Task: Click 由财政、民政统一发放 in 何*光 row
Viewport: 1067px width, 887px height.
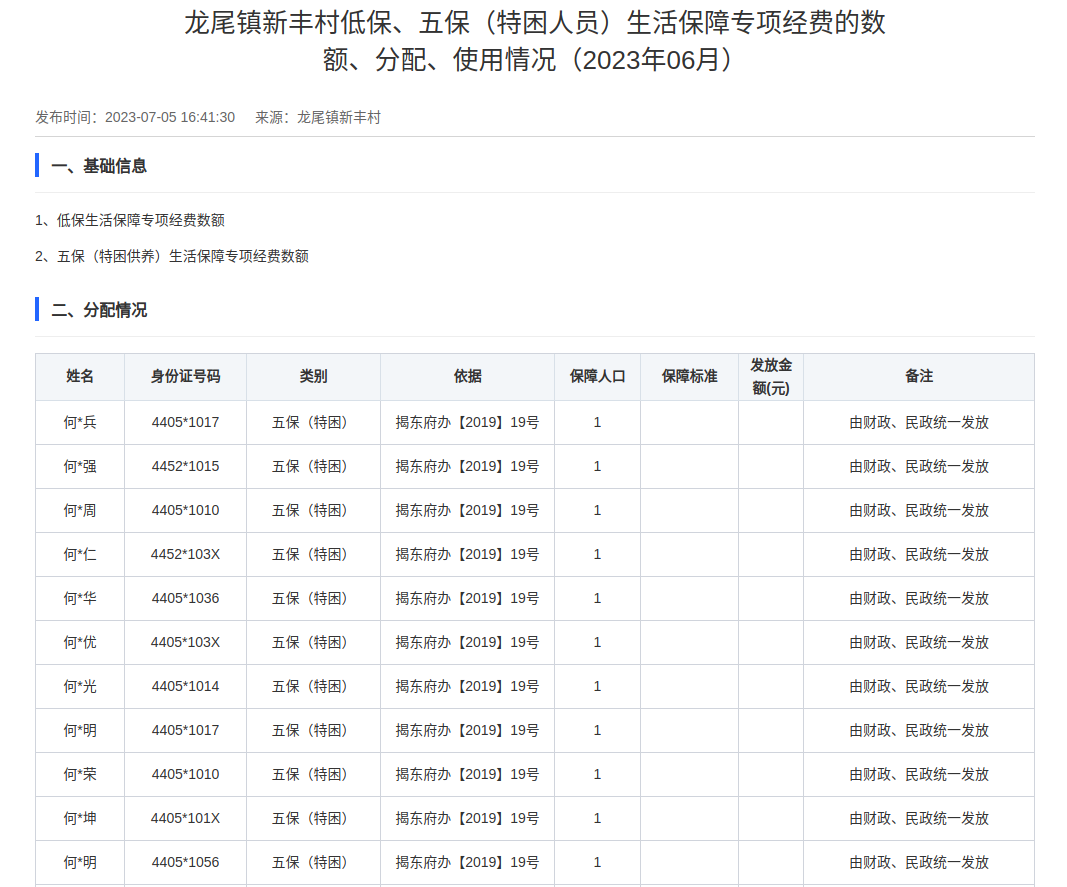Action: tap(919, 686)
